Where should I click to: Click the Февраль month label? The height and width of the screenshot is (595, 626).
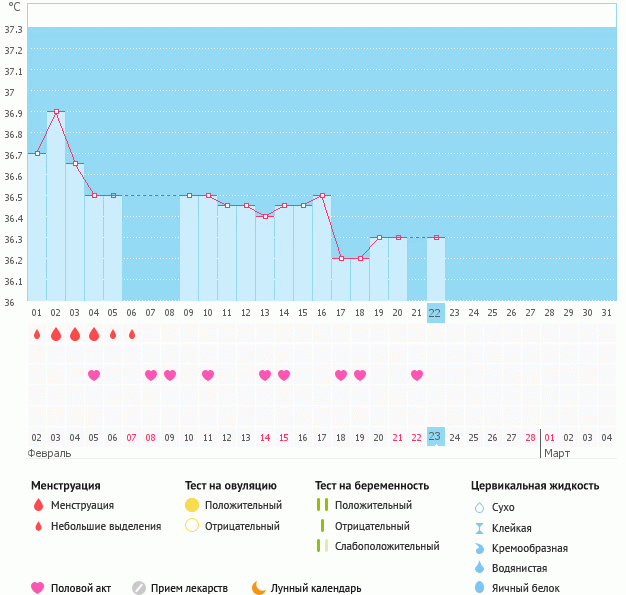click(50, 453)
